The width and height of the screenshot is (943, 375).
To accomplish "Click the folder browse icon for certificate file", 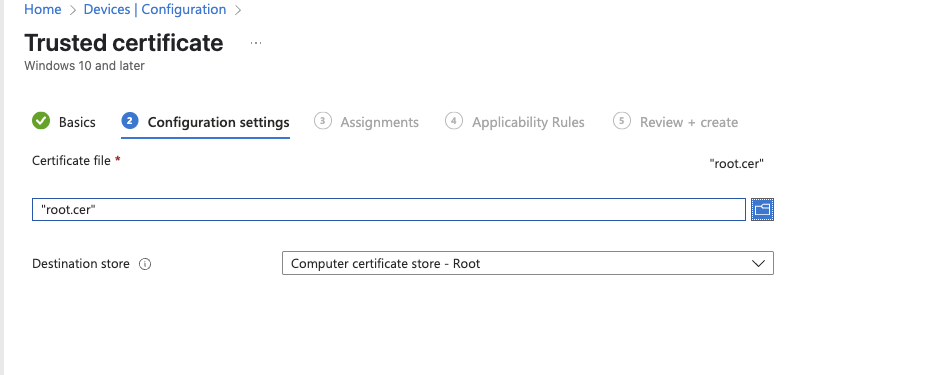I will 762,209.
